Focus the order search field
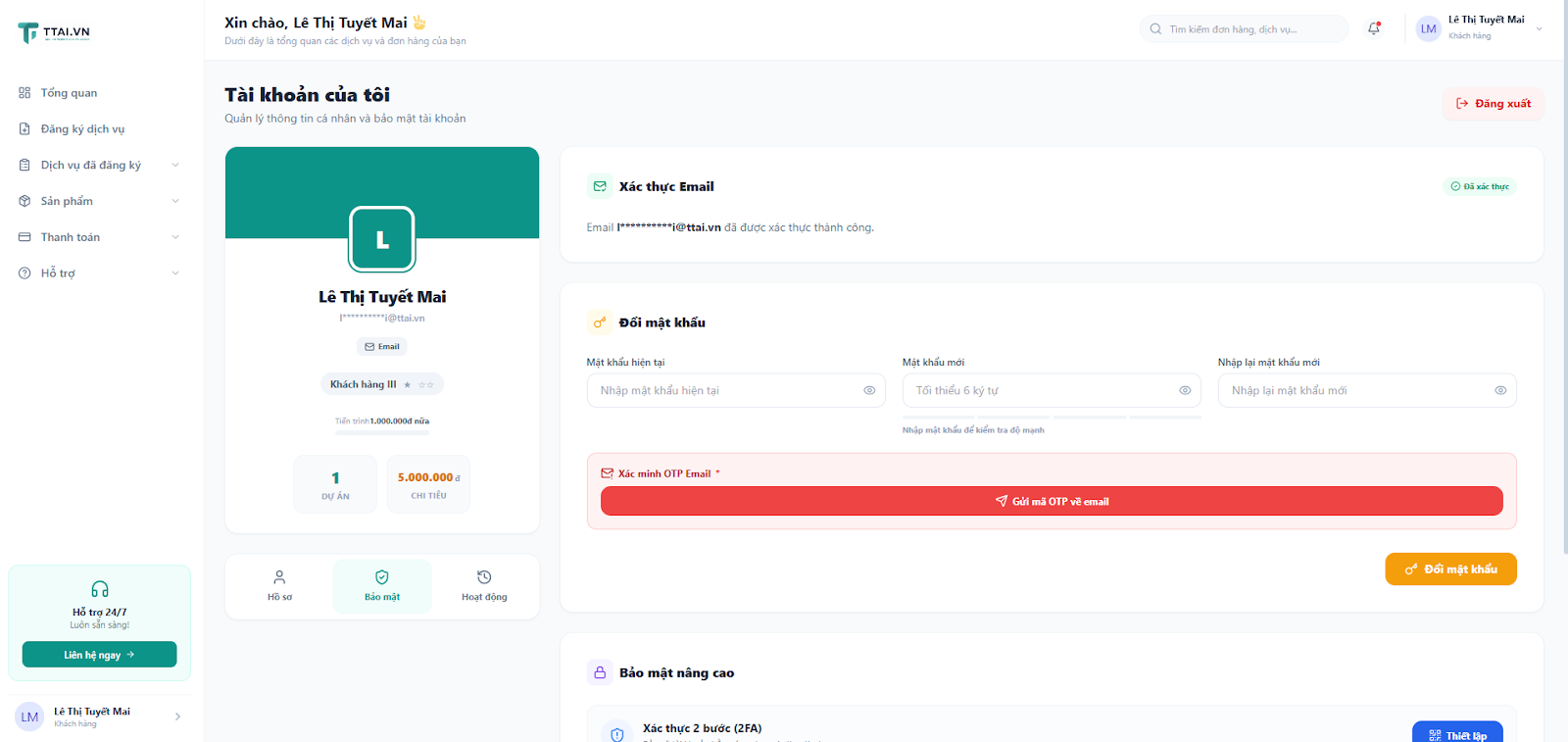Viewport: 1568px width, 742px height. coord(1244,29)
